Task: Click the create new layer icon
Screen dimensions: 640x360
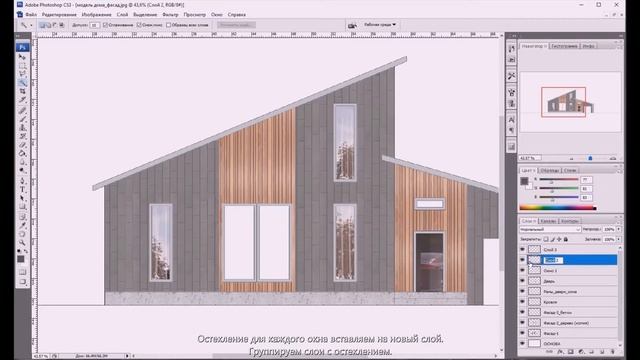Action: coord(602,351)
